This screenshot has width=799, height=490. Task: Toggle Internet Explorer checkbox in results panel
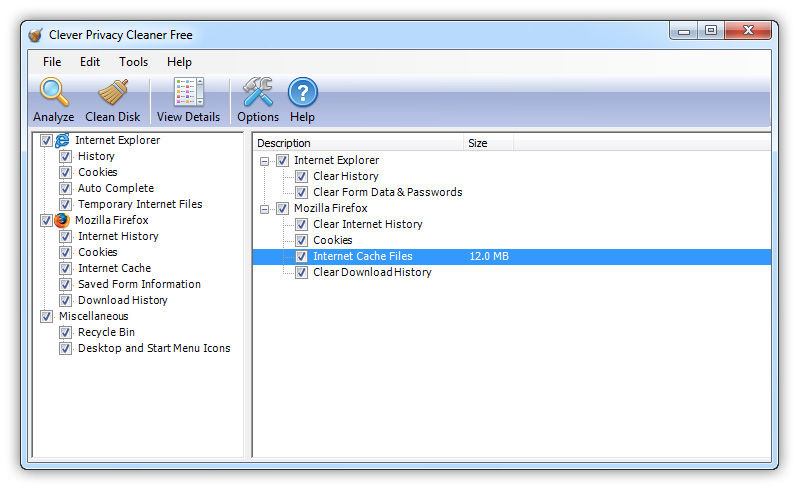click(x=283, y=160)
